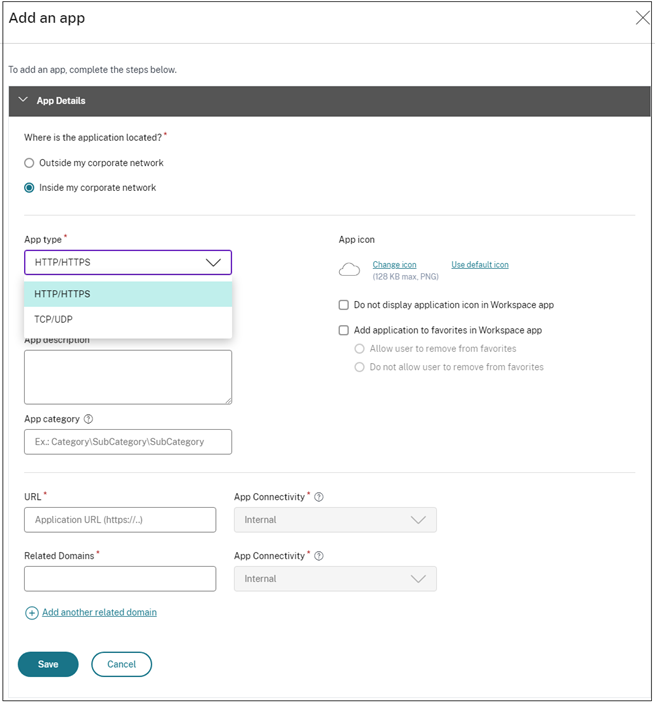Screen dimensions: 655x703
Task: Select Inside my corporate network option
Action: coord(30,187)
